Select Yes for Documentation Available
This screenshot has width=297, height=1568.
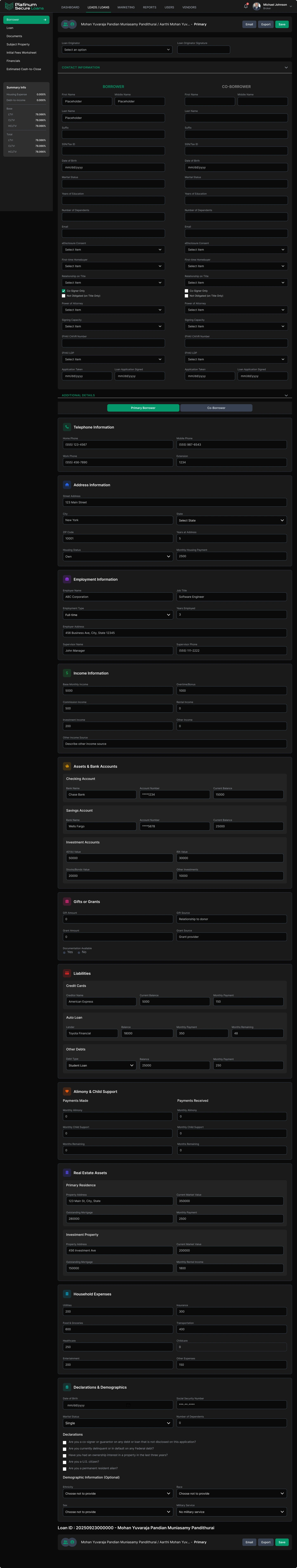pos(65,953)
